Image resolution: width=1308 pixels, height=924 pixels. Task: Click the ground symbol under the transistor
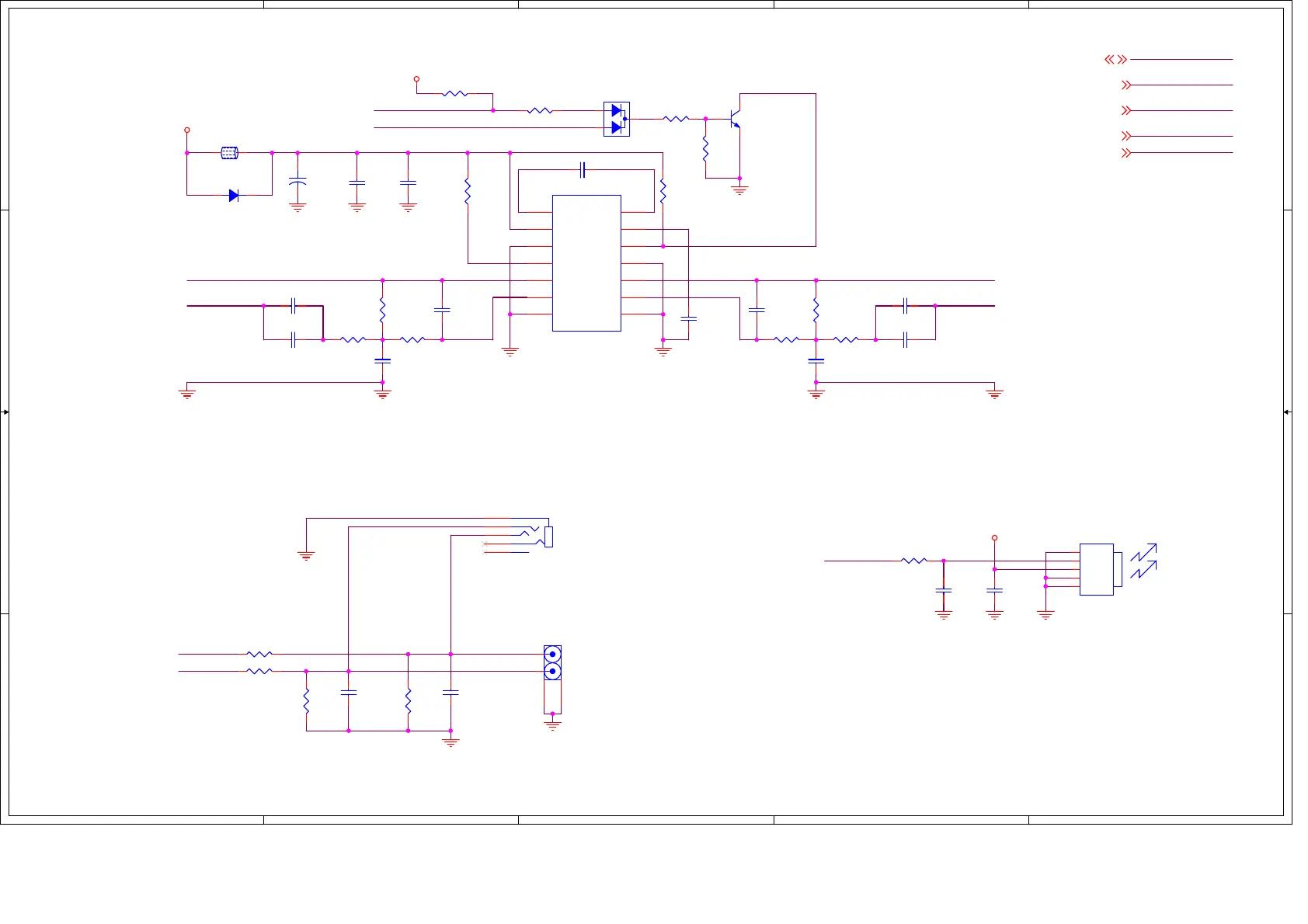(739, 189)
